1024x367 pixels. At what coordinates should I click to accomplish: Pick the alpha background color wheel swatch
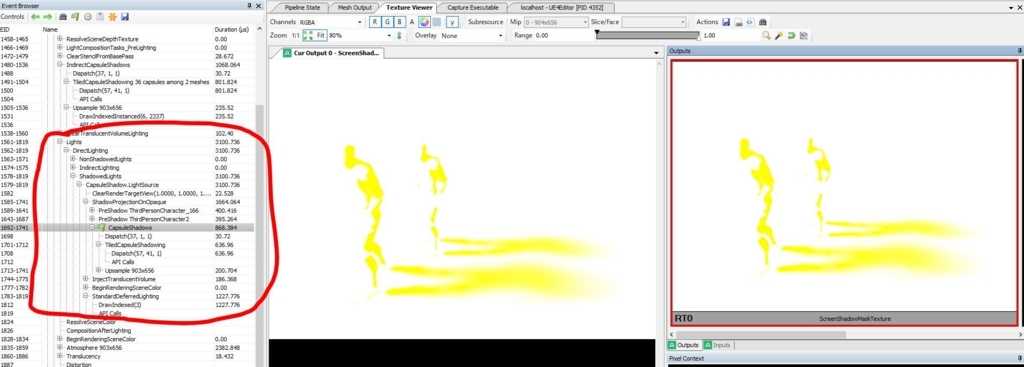coord(424,22)
